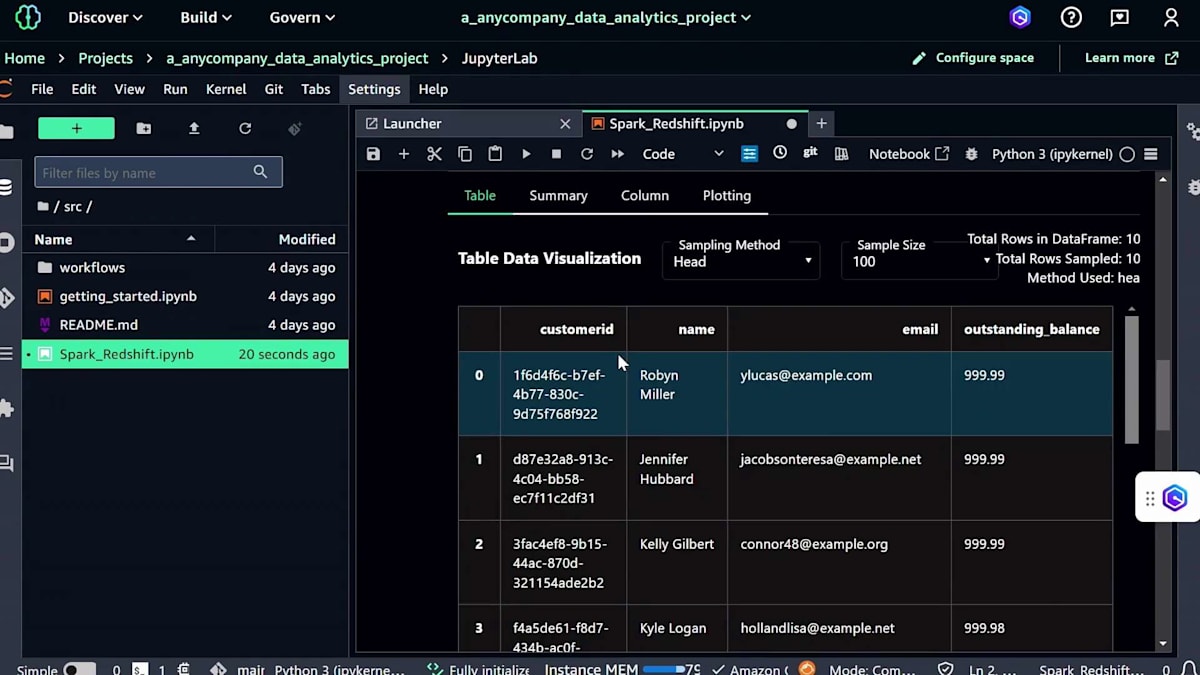This screenshot has width=1200, height=675.
Task: Upload files with the upload arrow icon
Action: pyautogui.click(x=194, y=128)
